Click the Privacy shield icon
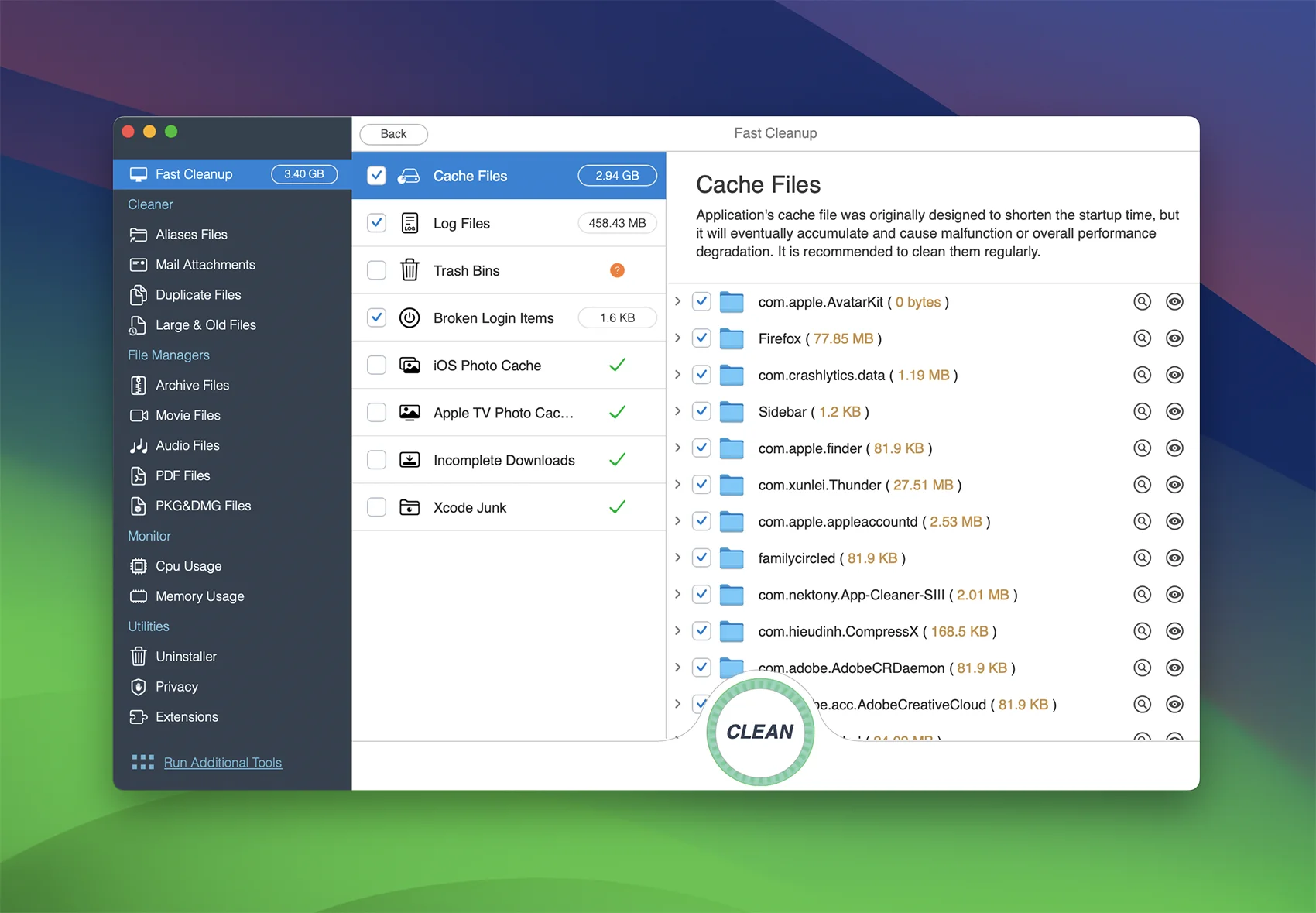The height and width of the screenshot is (913, 1316). click(139, 687)
